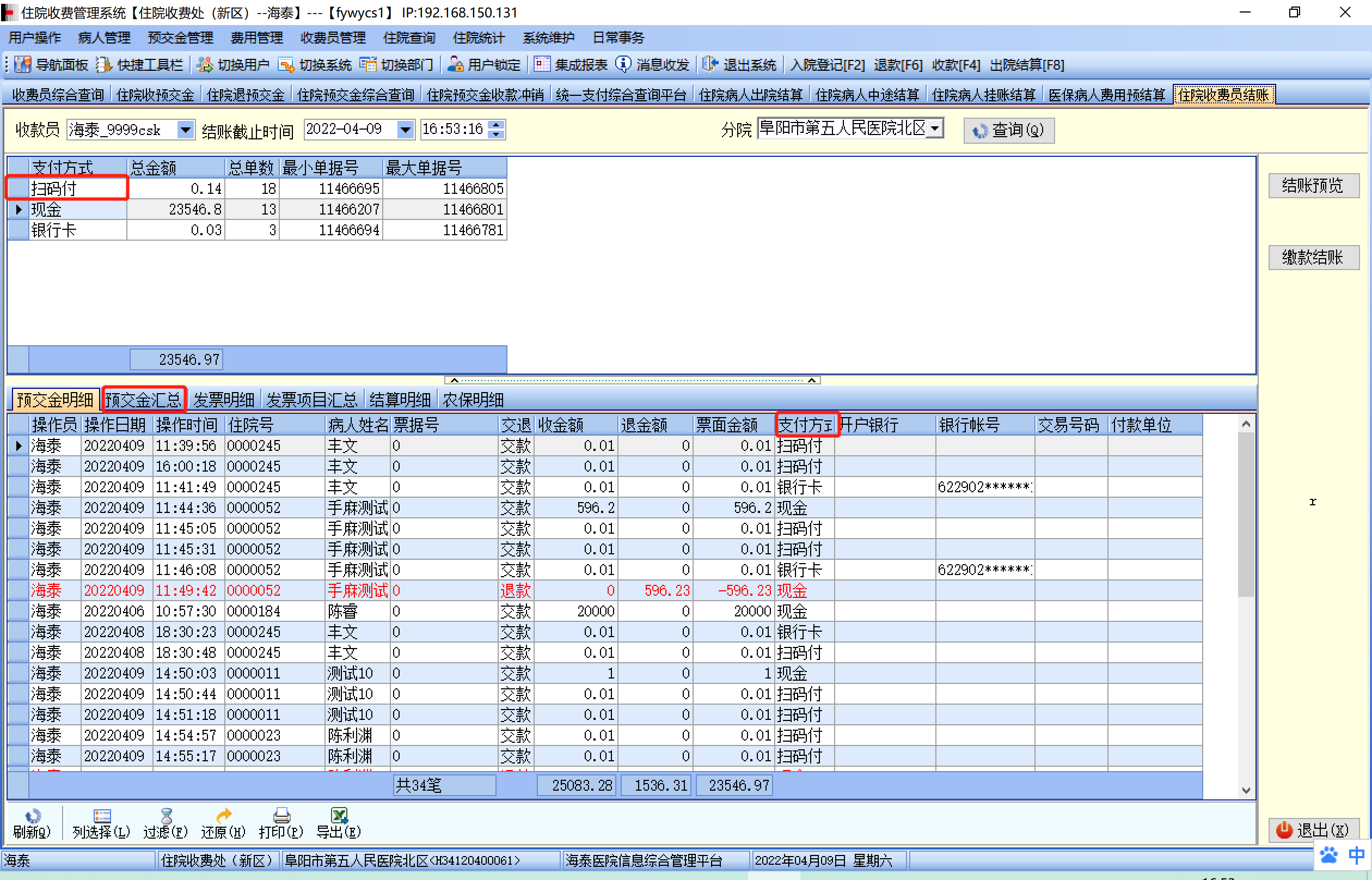Screen dimensions: 1372x880
Task: Click the 导出 Excel export icon
Action: click(339, 815)
